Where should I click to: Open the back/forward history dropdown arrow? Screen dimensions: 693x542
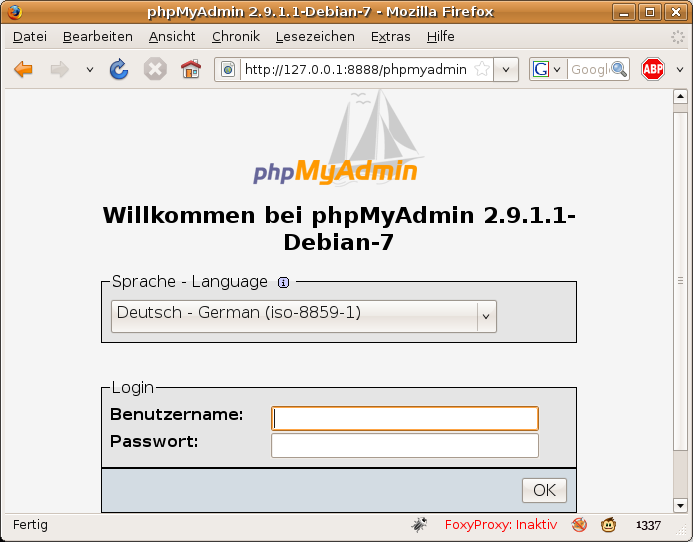click(90, 69)
